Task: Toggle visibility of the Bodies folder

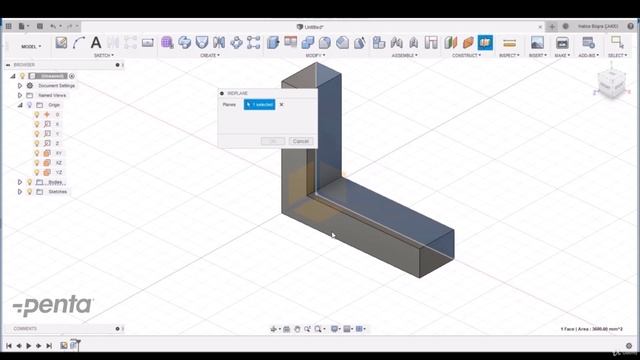Action: click(x=29, y=182)
